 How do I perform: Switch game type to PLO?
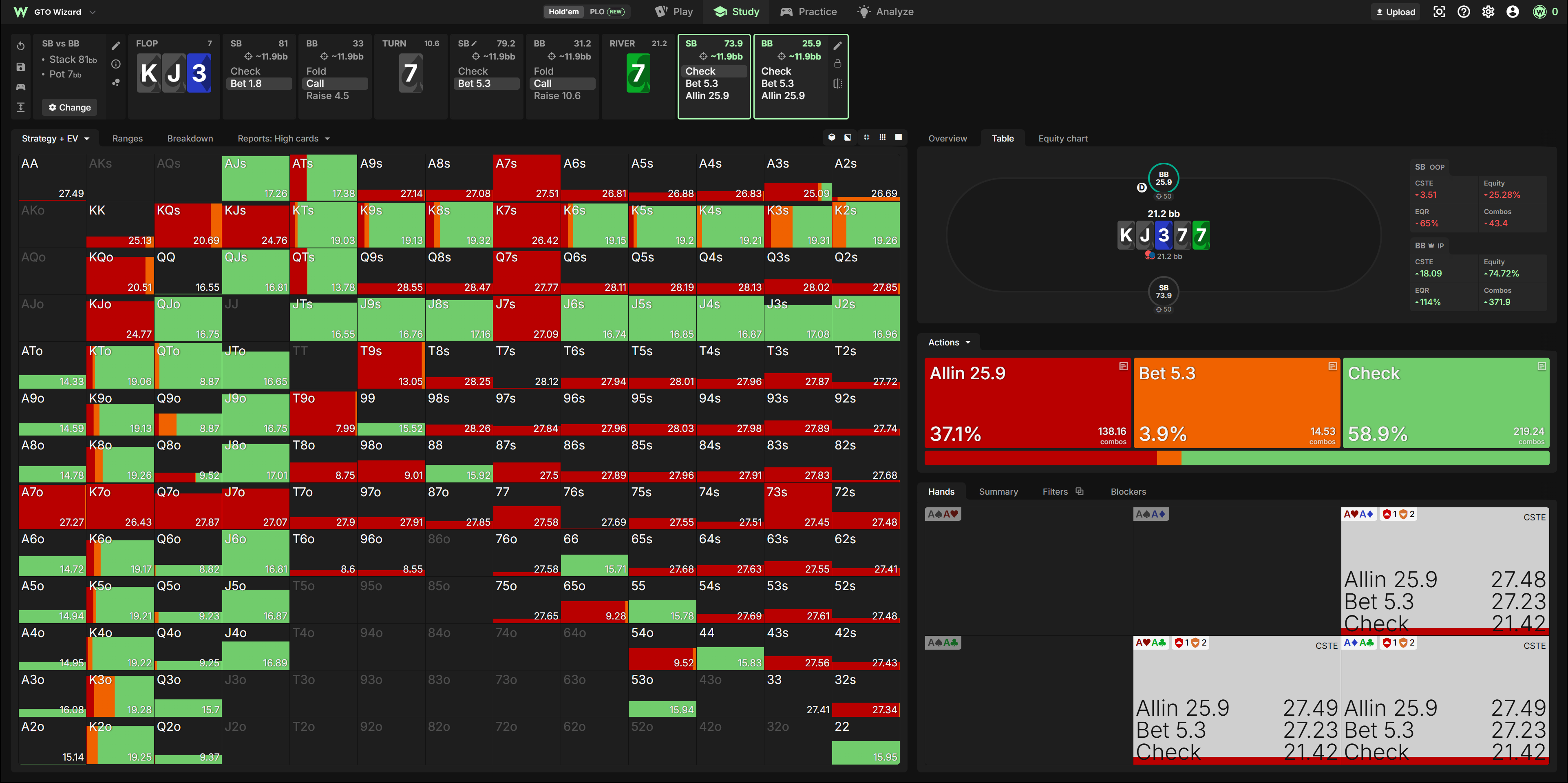point(607,11)
